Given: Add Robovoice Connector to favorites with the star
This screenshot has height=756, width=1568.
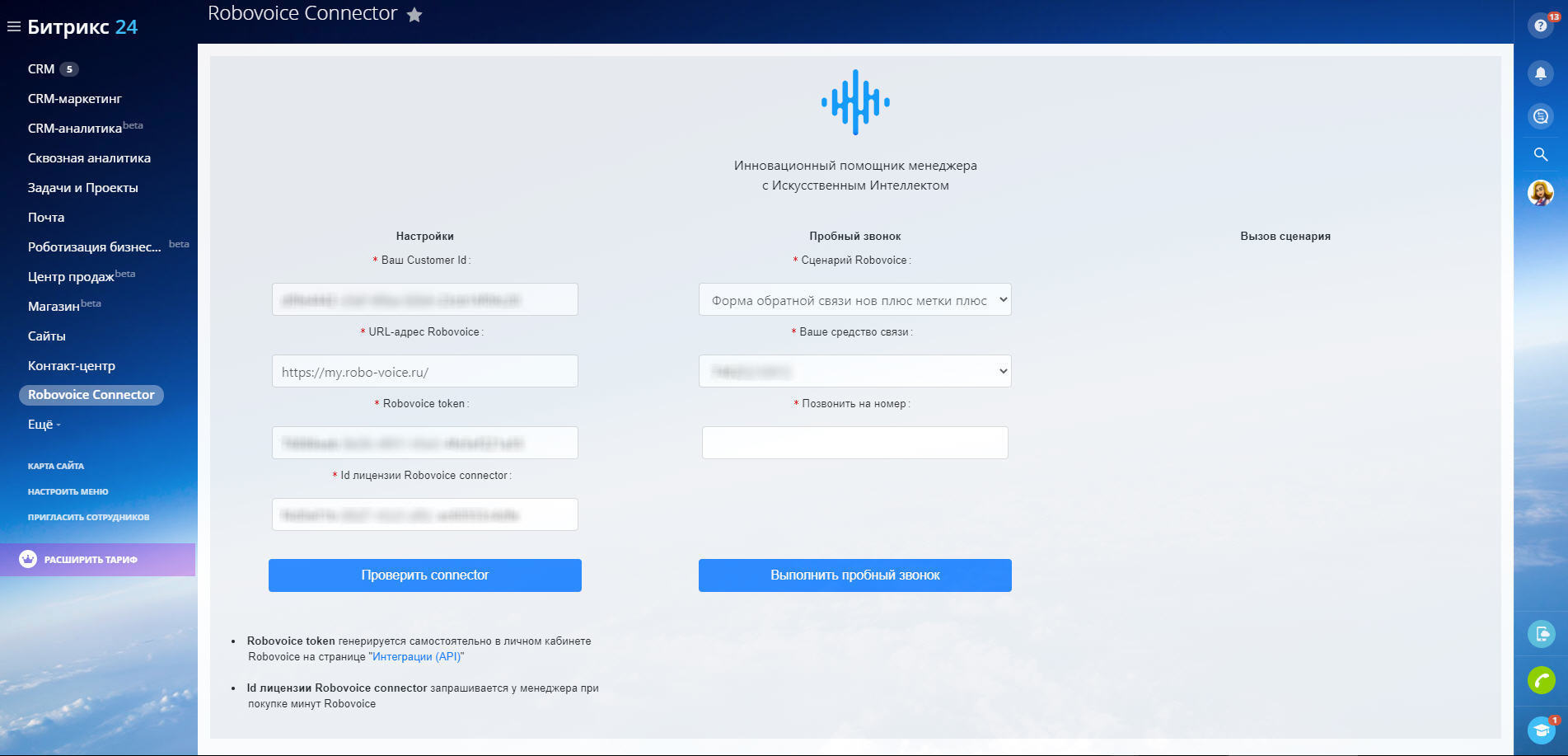Looking at the screenshot, I should (x=414, y=15).
